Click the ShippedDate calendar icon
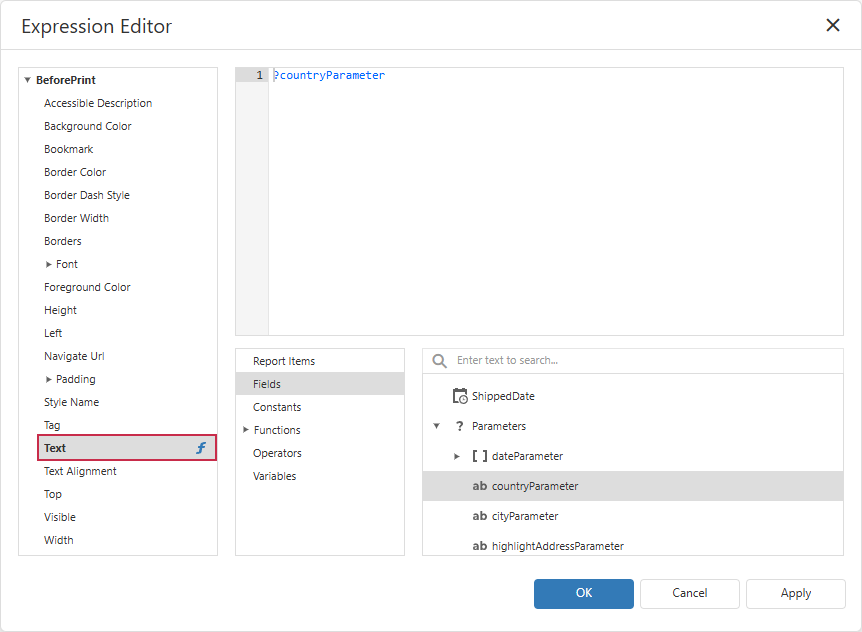Image resolution: width=862 pixels, height=632 pixels. coord(460,396)
